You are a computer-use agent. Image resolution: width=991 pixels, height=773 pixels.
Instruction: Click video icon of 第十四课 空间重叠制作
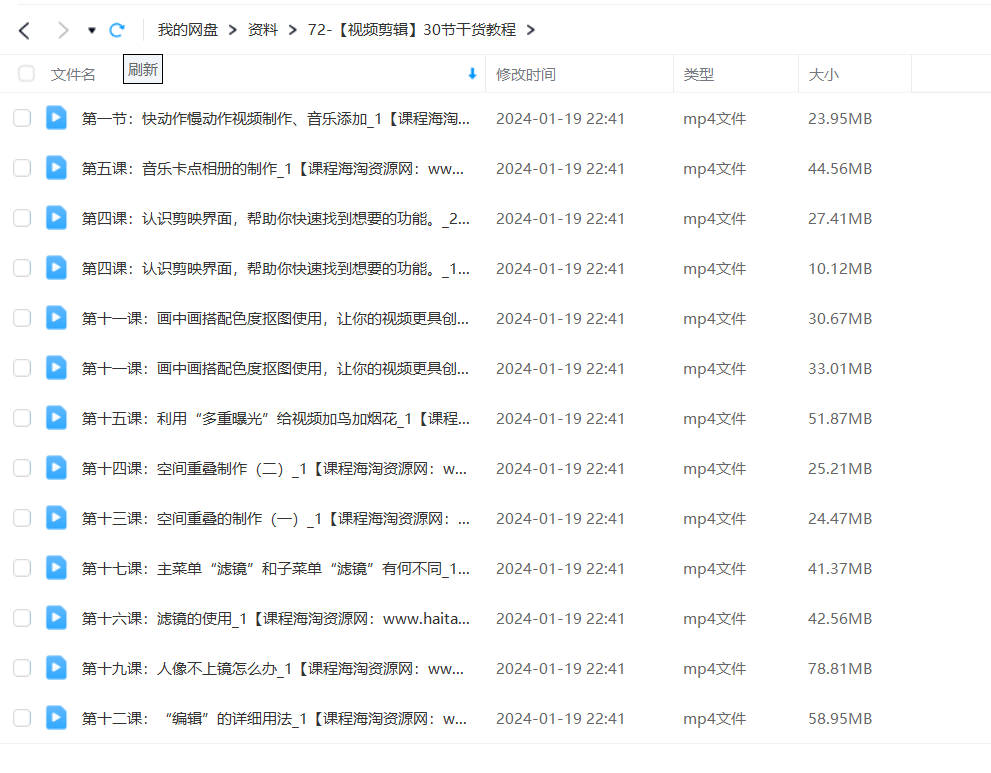56,467
